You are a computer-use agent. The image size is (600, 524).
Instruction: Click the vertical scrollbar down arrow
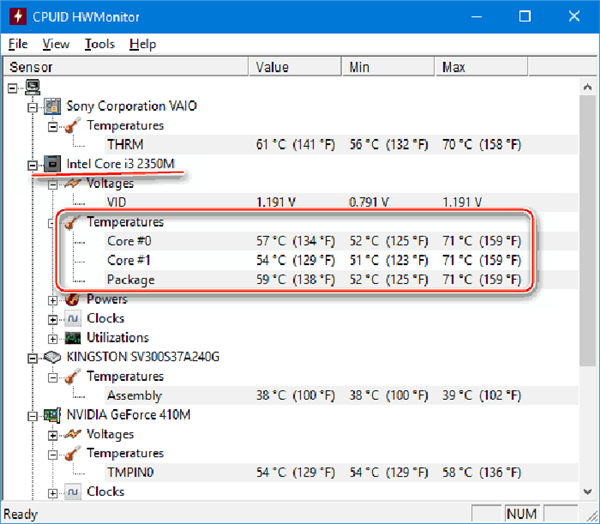(588, 491)
